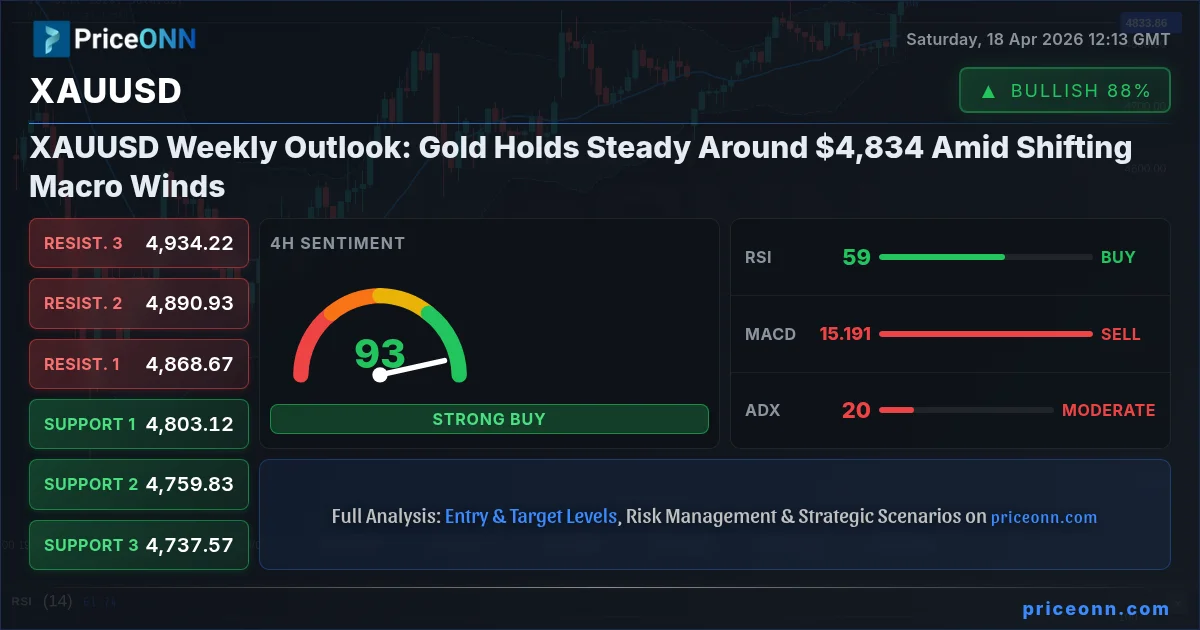Select the RESIST. 1 level 4,868.67

139,364
